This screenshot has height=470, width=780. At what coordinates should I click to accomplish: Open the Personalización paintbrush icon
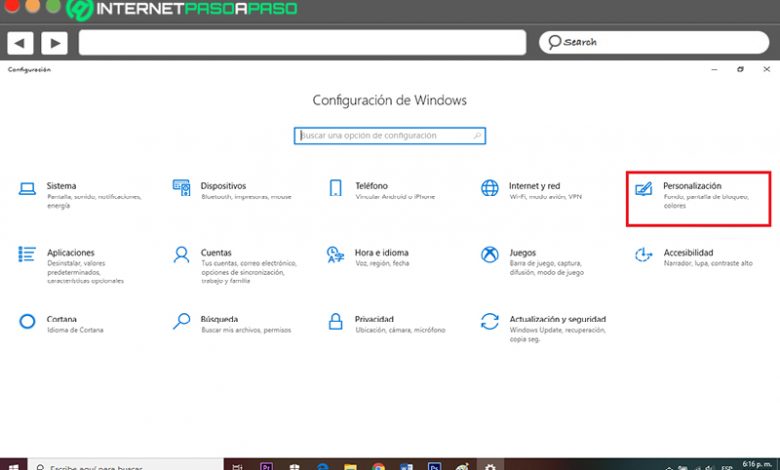click(644, 188)
